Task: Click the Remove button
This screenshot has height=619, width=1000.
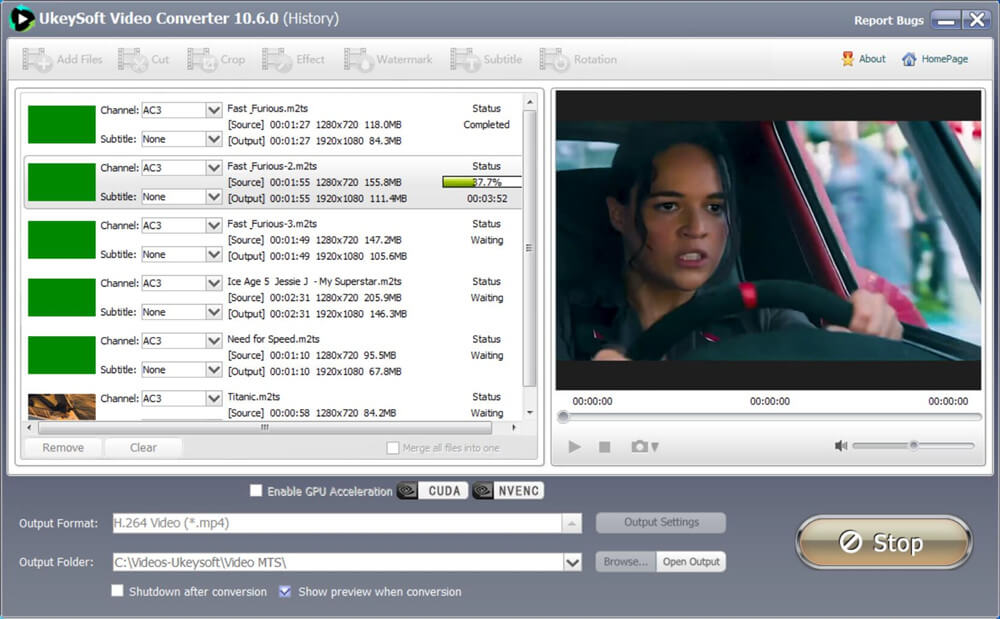Action: click(x=63, y=448)
